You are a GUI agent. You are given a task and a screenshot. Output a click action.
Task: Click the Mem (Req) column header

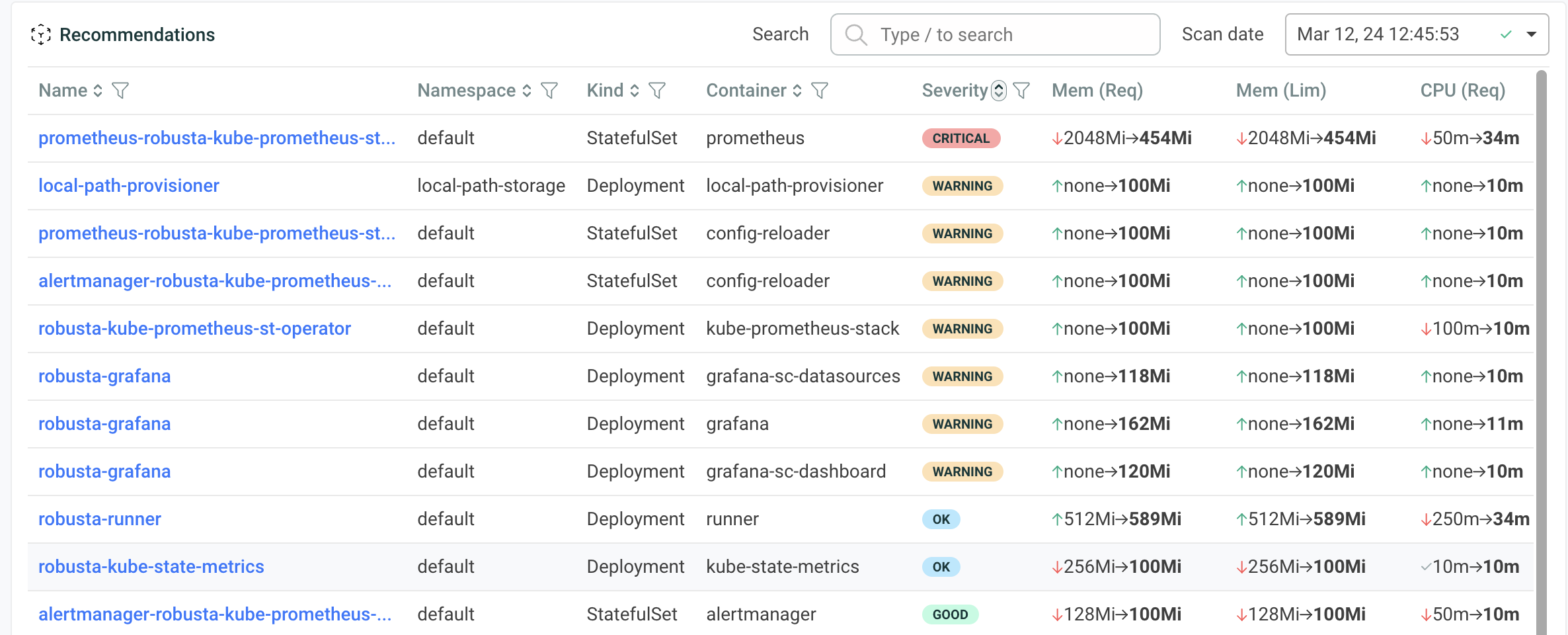[x=1097, y=91]
